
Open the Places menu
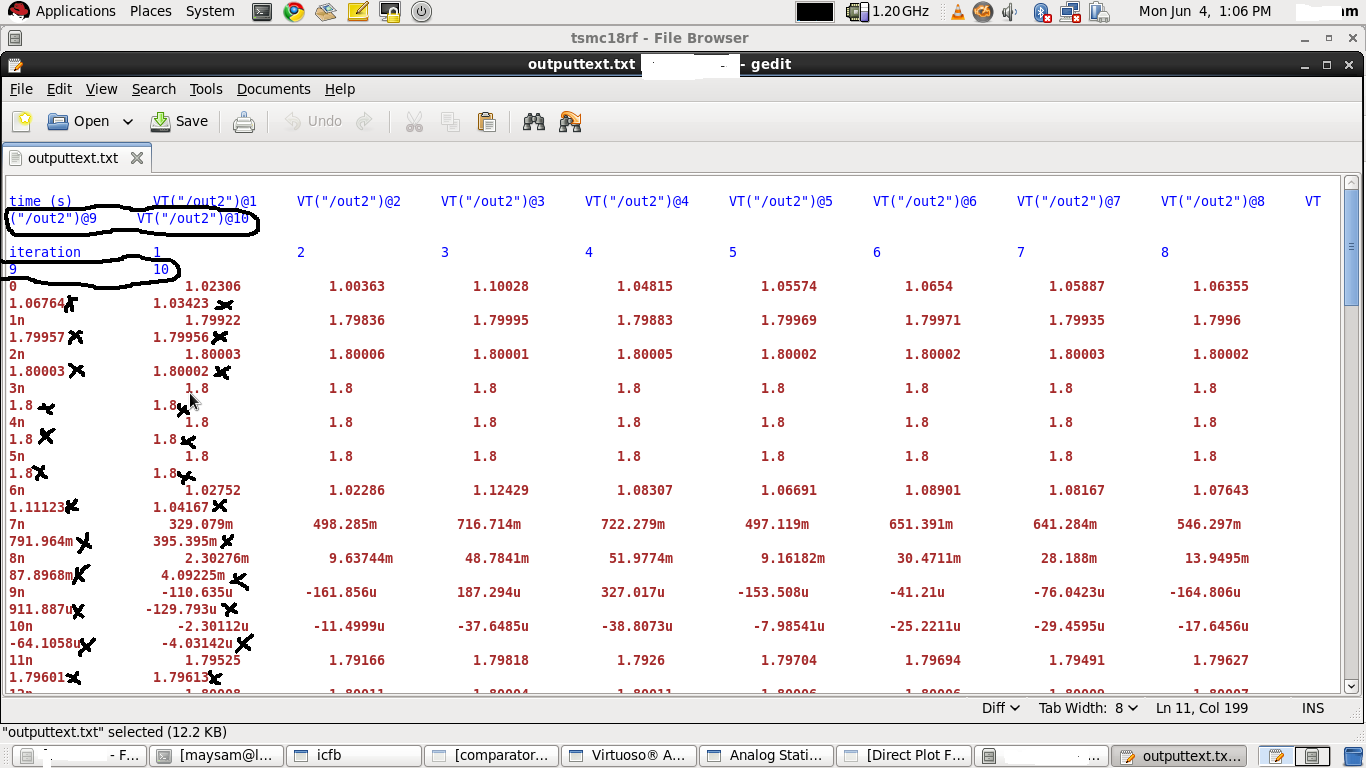pyautogui.click(x=151, y=11)
